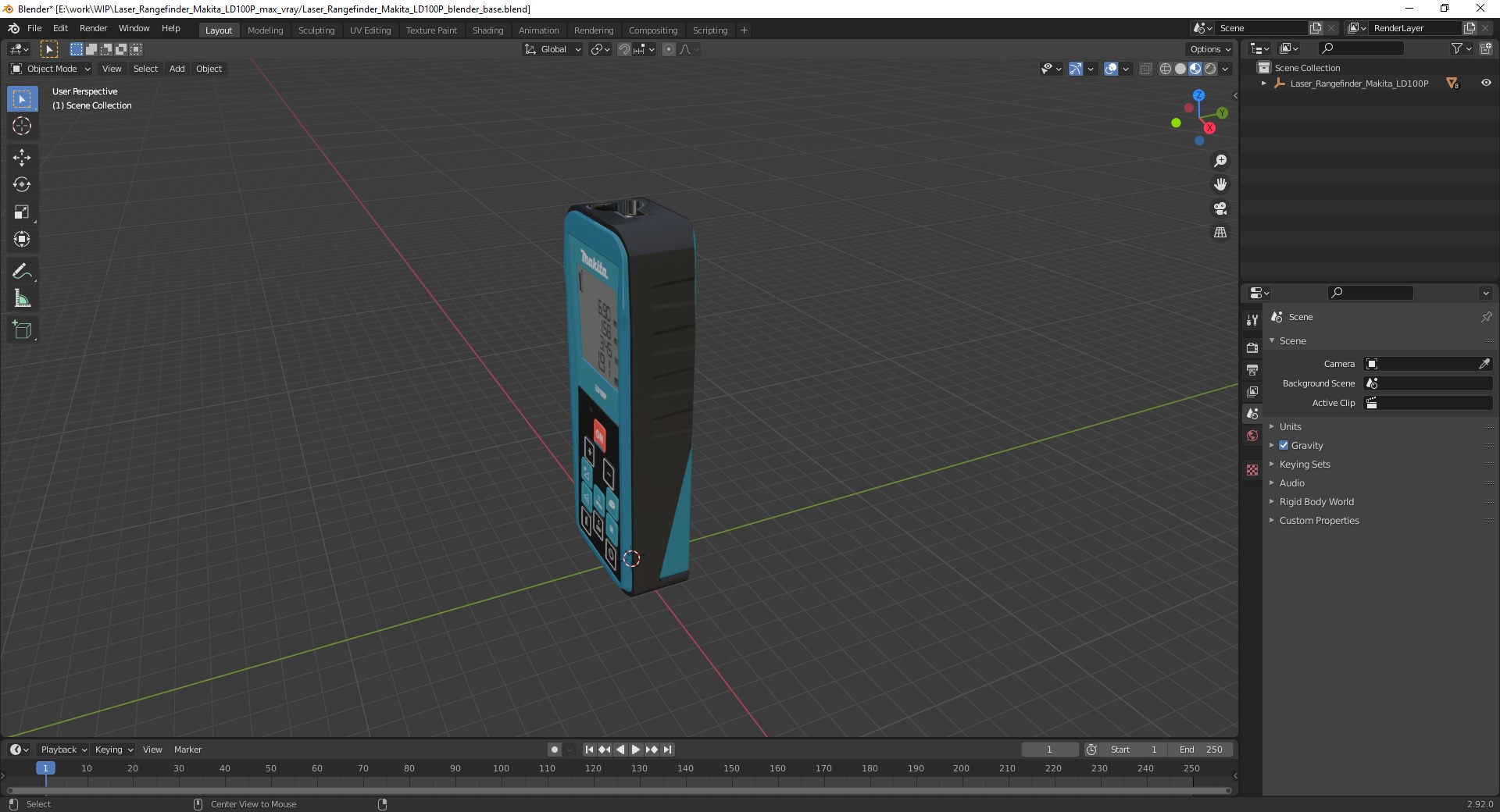Toggle X-ray mode
The height and width of the screenshot is (812, 1500).
click(1145, 69)
